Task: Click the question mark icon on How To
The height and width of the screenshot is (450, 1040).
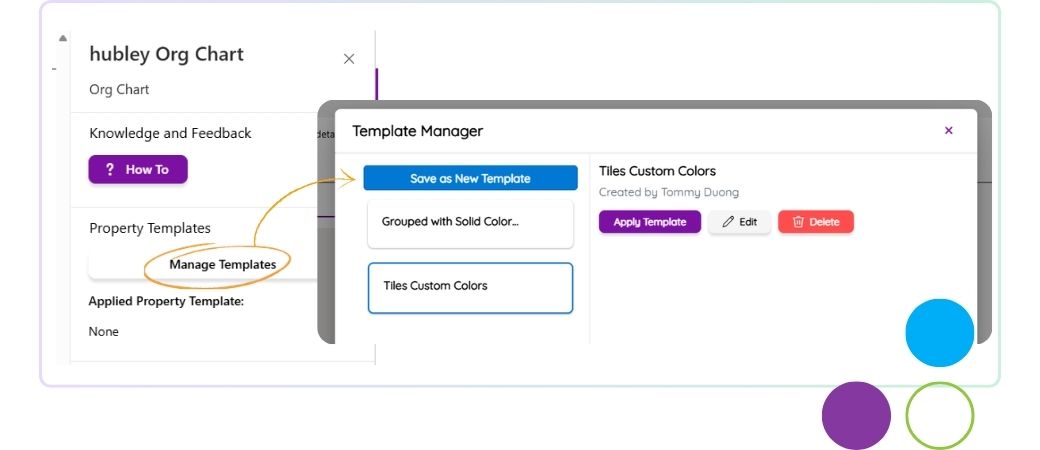Action: [110, 170]
